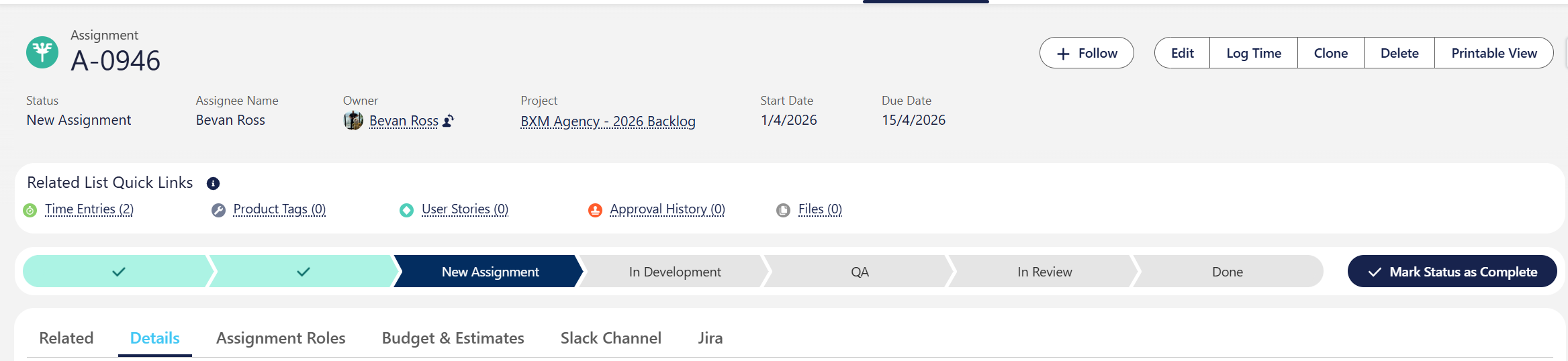Click the green Assignment record icon
1568x361 pixels.
[x=42, y=52]
